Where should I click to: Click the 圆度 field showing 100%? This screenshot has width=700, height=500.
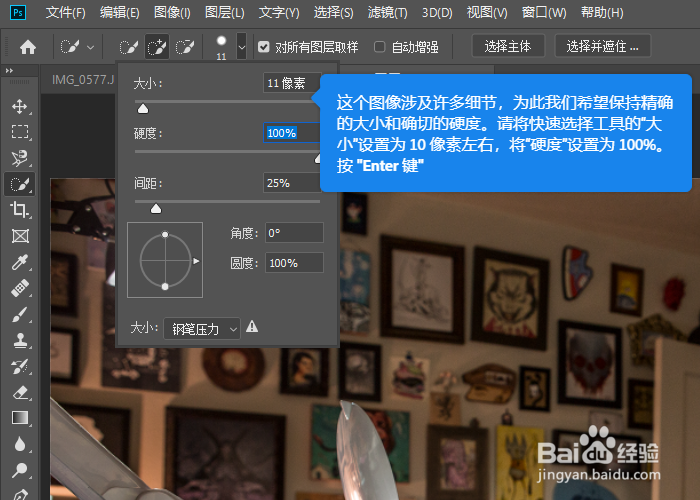(294, 262)
